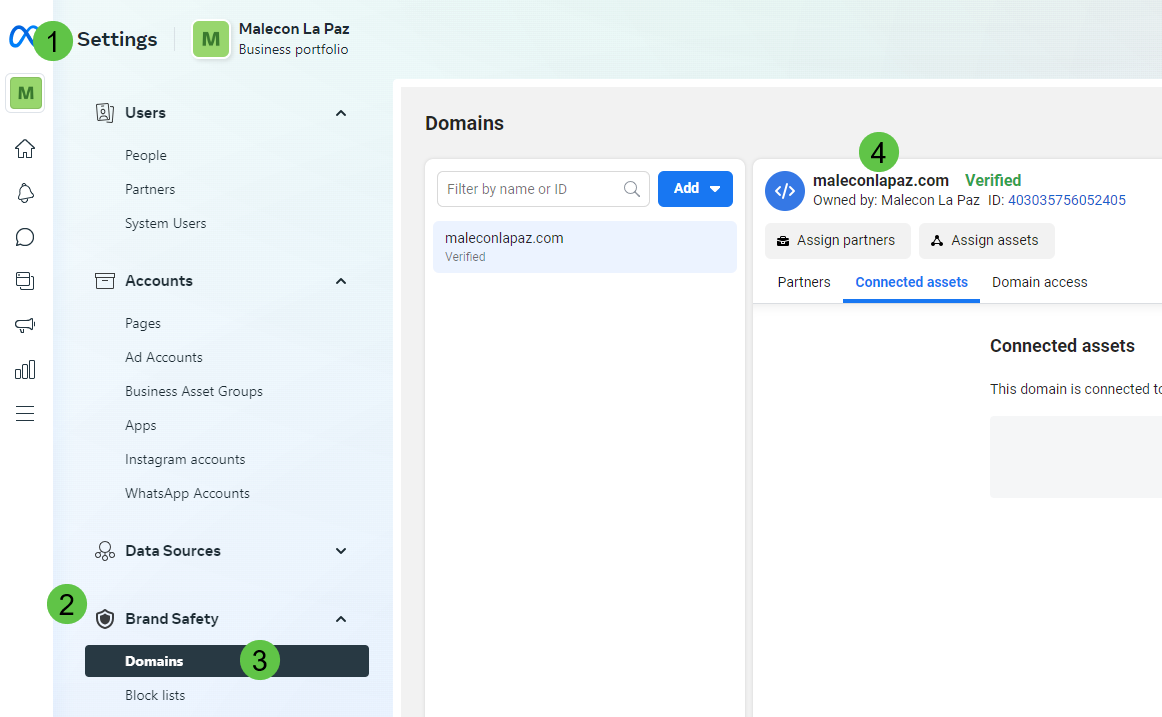
Task: Click the Malecon La Paz portfolio avatar in header
Action: click(211, 39)
